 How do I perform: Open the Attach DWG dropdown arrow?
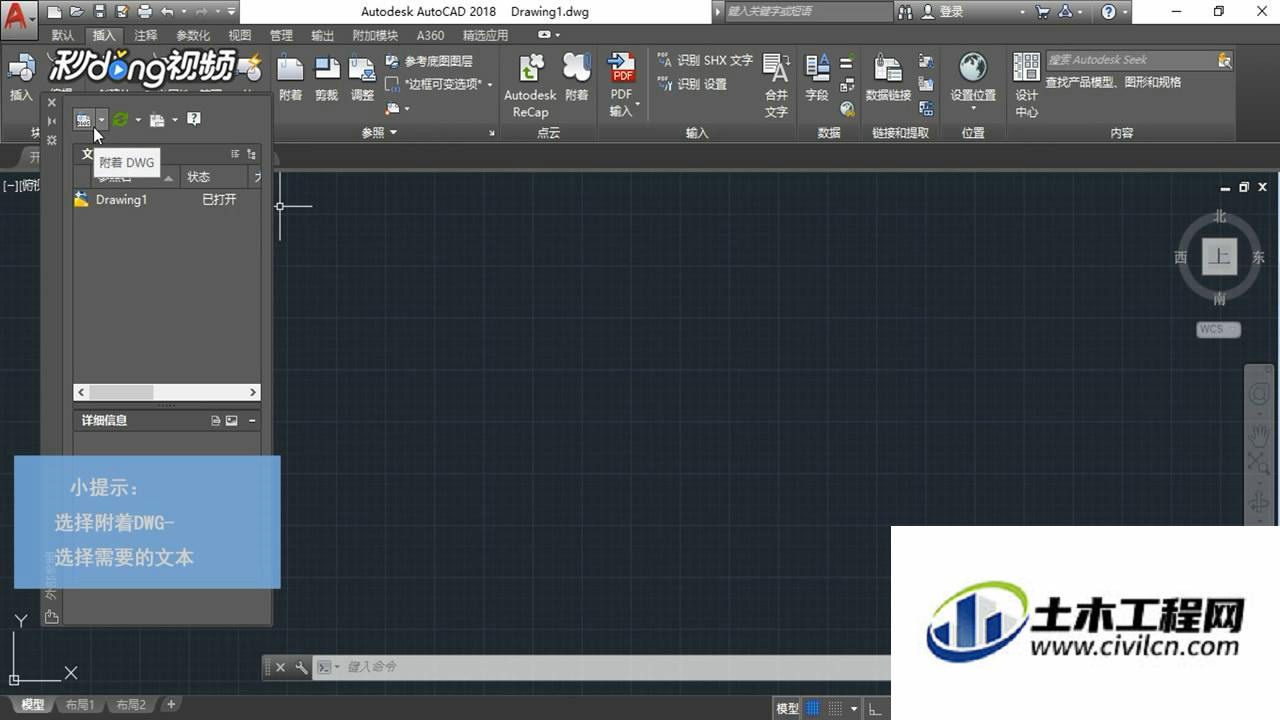click(101, 120)
